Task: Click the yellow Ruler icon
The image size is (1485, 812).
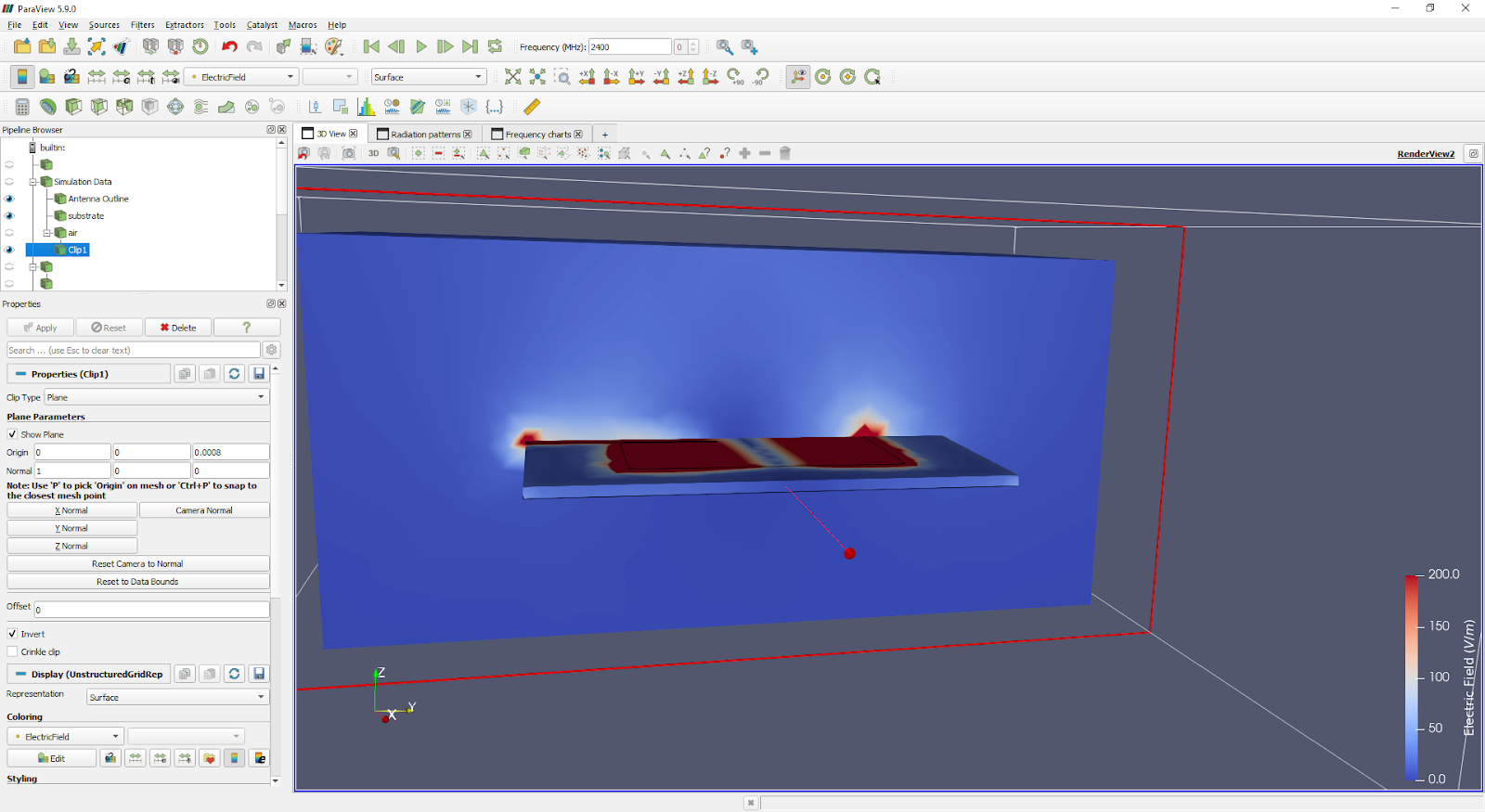Action: tap(532, 107)
